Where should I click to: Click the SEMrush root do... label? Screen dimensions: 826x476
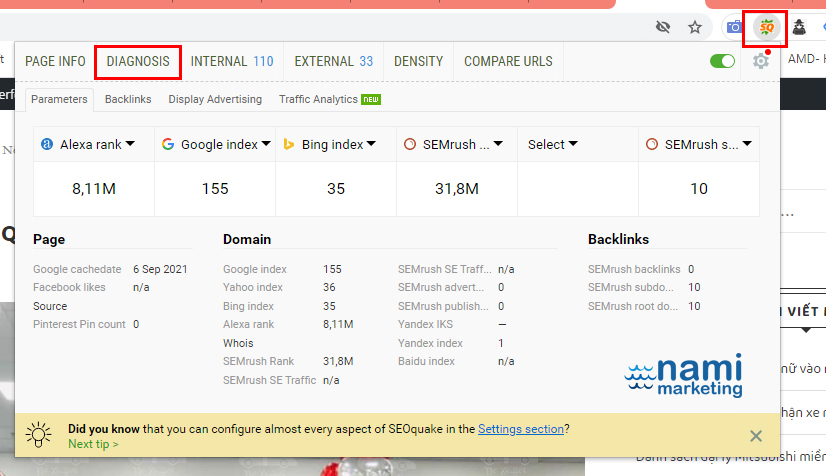click(633, 306)
